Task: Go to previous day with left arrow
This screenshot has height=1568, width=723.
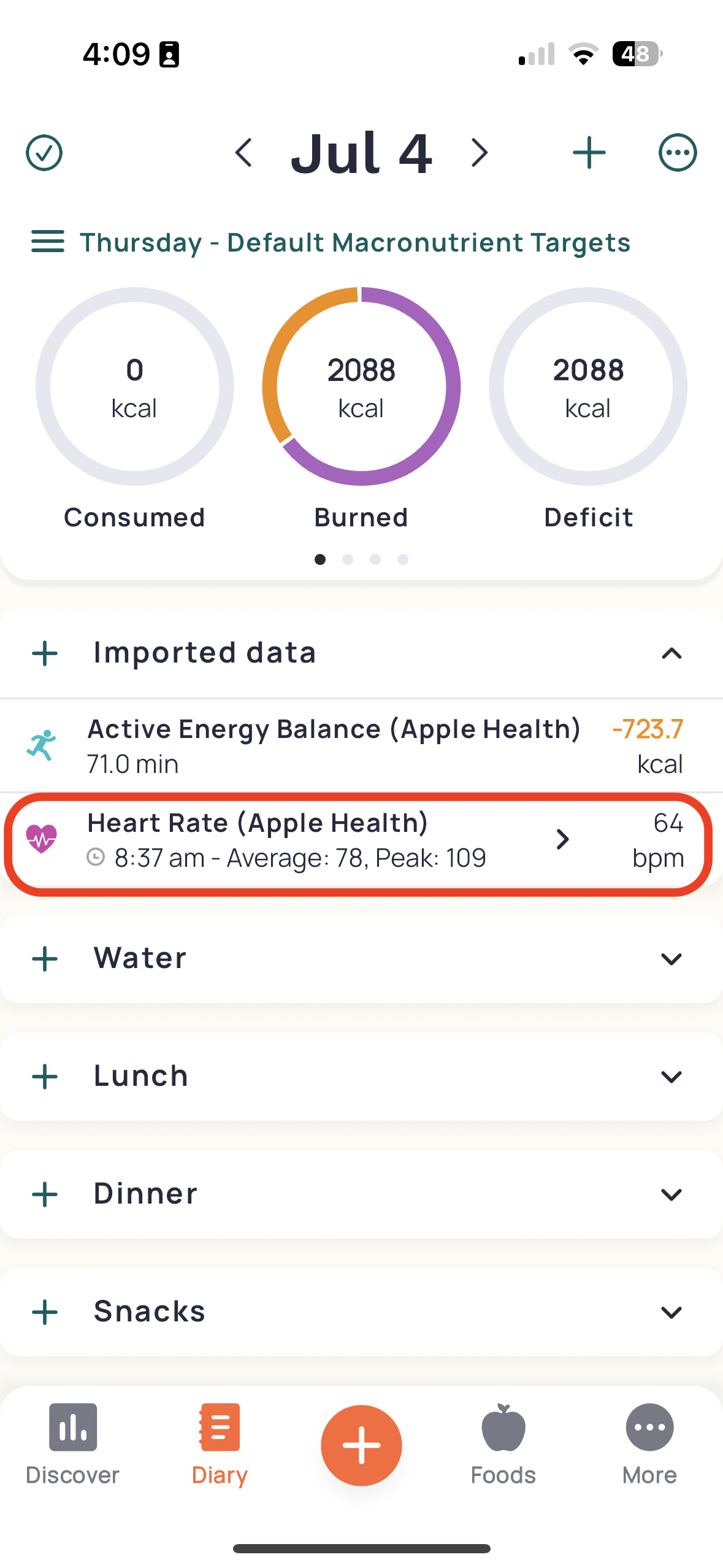Action: [x=244, y=153]
